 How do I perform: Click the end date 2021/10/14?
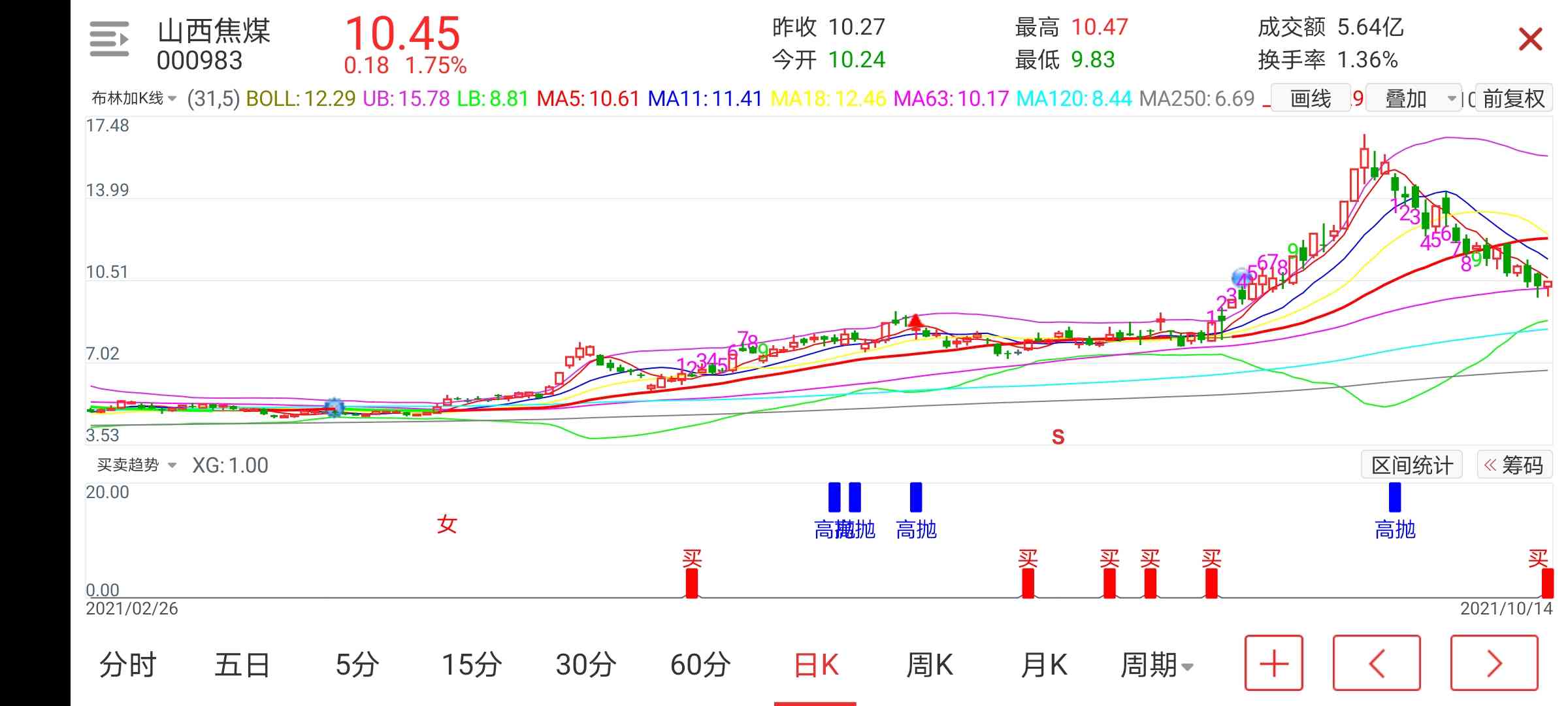[1507, 609]
